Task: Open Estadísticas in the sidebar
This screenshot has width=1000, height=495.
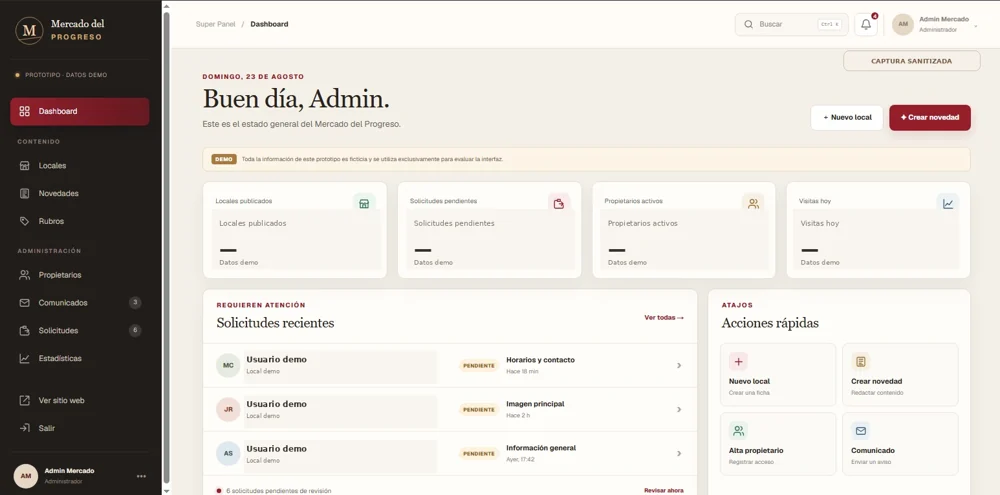Action: tap(80, 358)
